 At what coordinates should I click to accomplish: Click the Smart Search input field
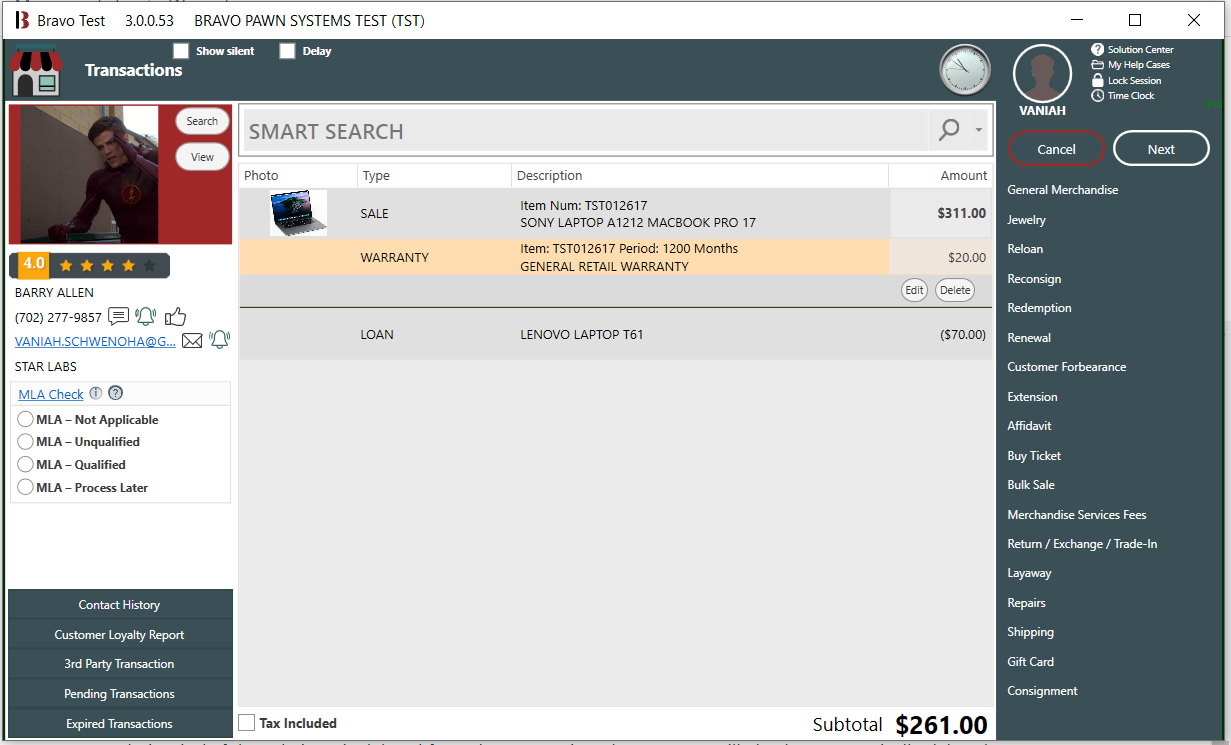(587, 131)
